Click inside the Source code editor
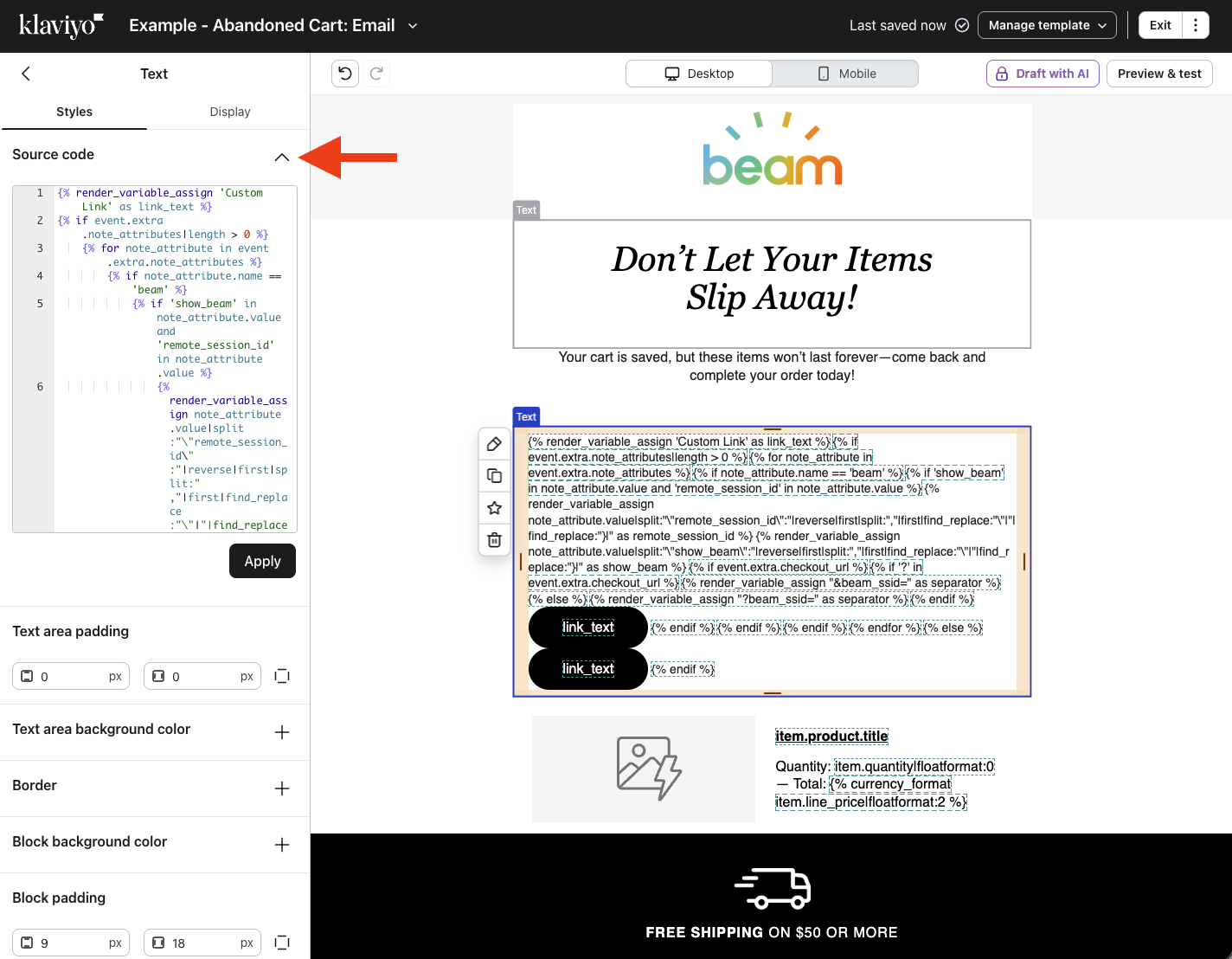The image size is (1232, 959). coord(155,359)
